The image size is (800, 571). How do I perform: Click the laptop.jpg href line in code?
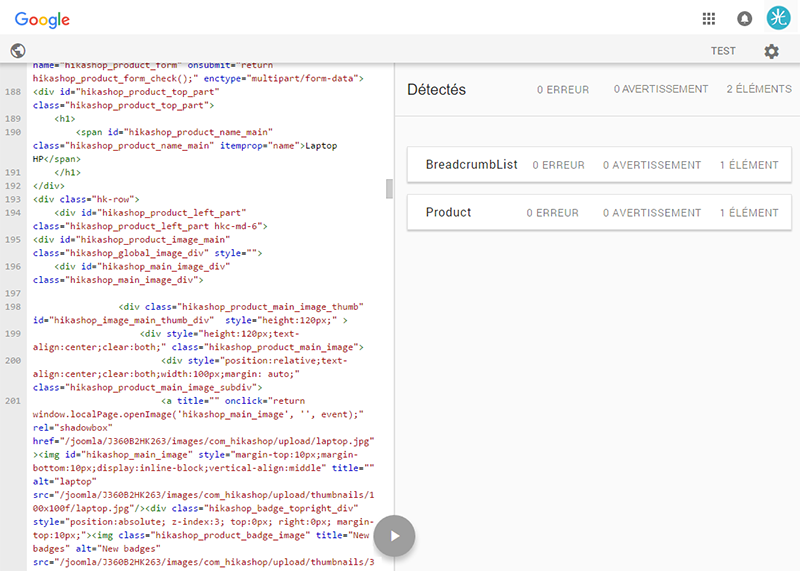204,441
